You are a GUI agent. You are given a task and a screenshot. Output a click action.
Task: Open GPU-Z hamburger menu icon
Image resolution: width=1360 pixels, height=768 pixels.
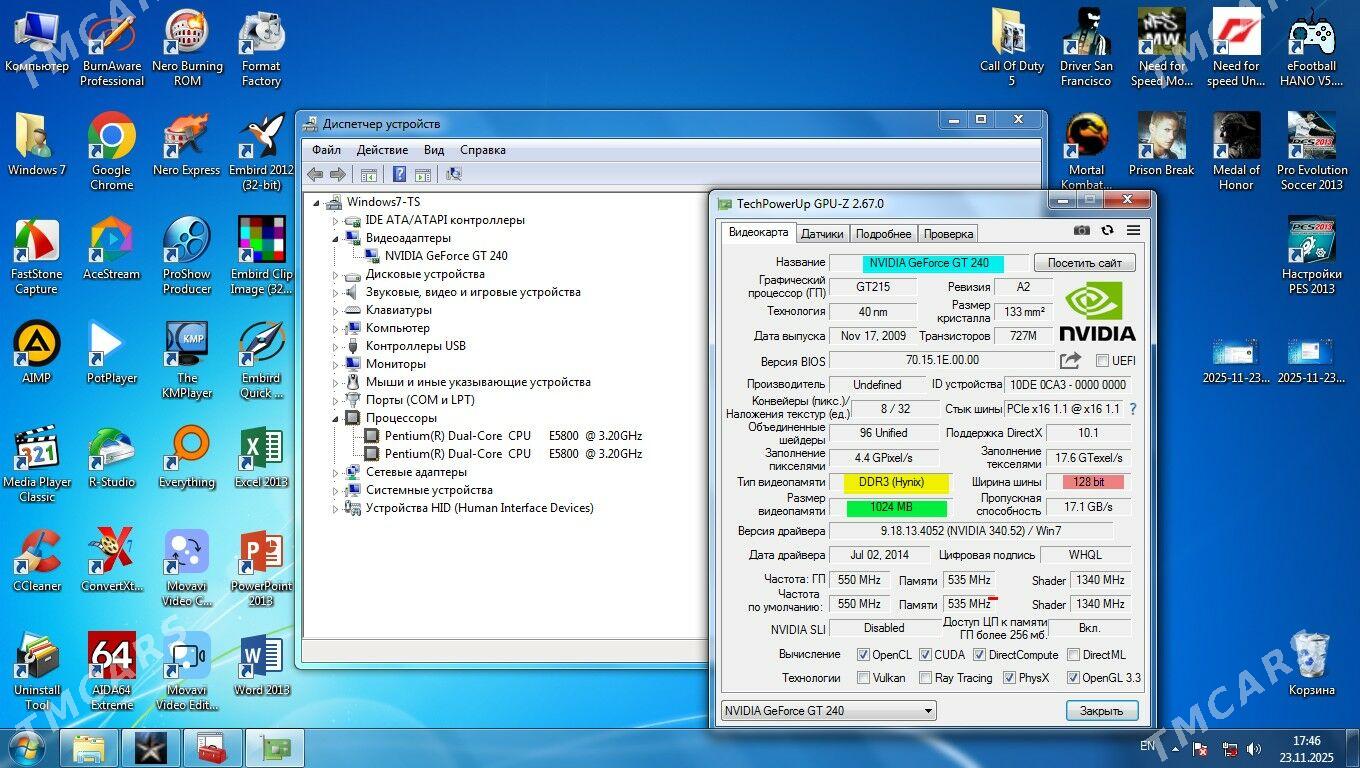point(1133,231)
